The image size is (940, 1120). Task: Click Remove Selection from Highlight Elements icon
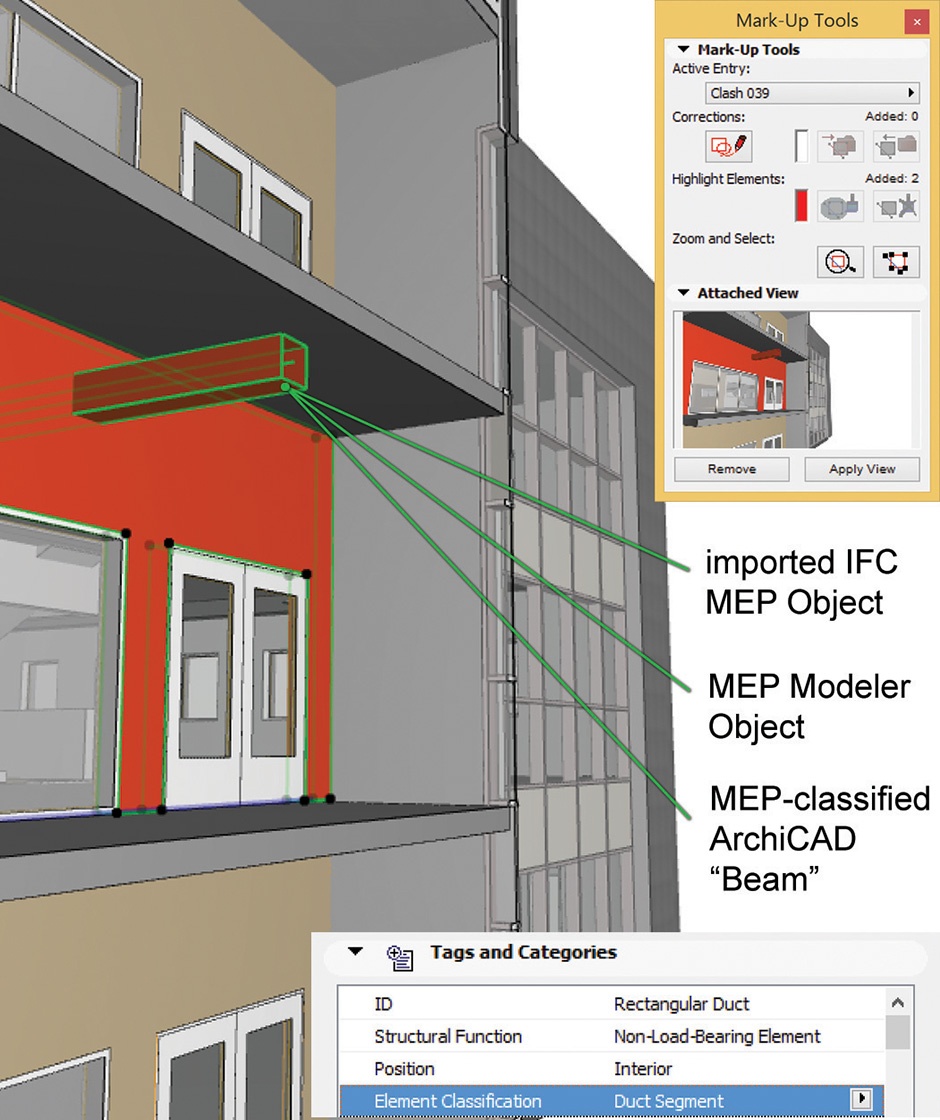point(896,207)
